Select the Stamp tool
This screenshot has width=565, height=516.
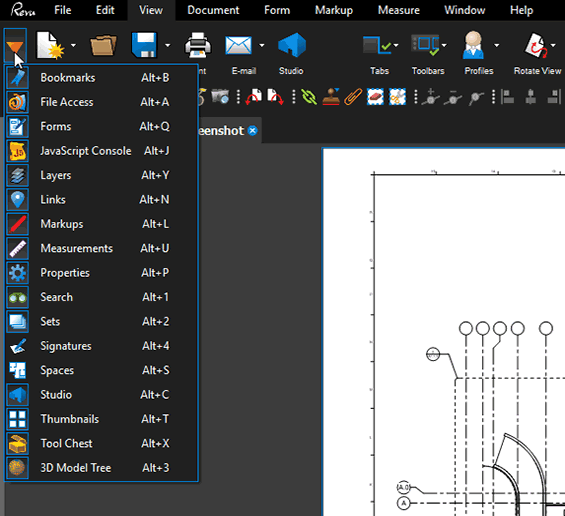coord(331,97)
